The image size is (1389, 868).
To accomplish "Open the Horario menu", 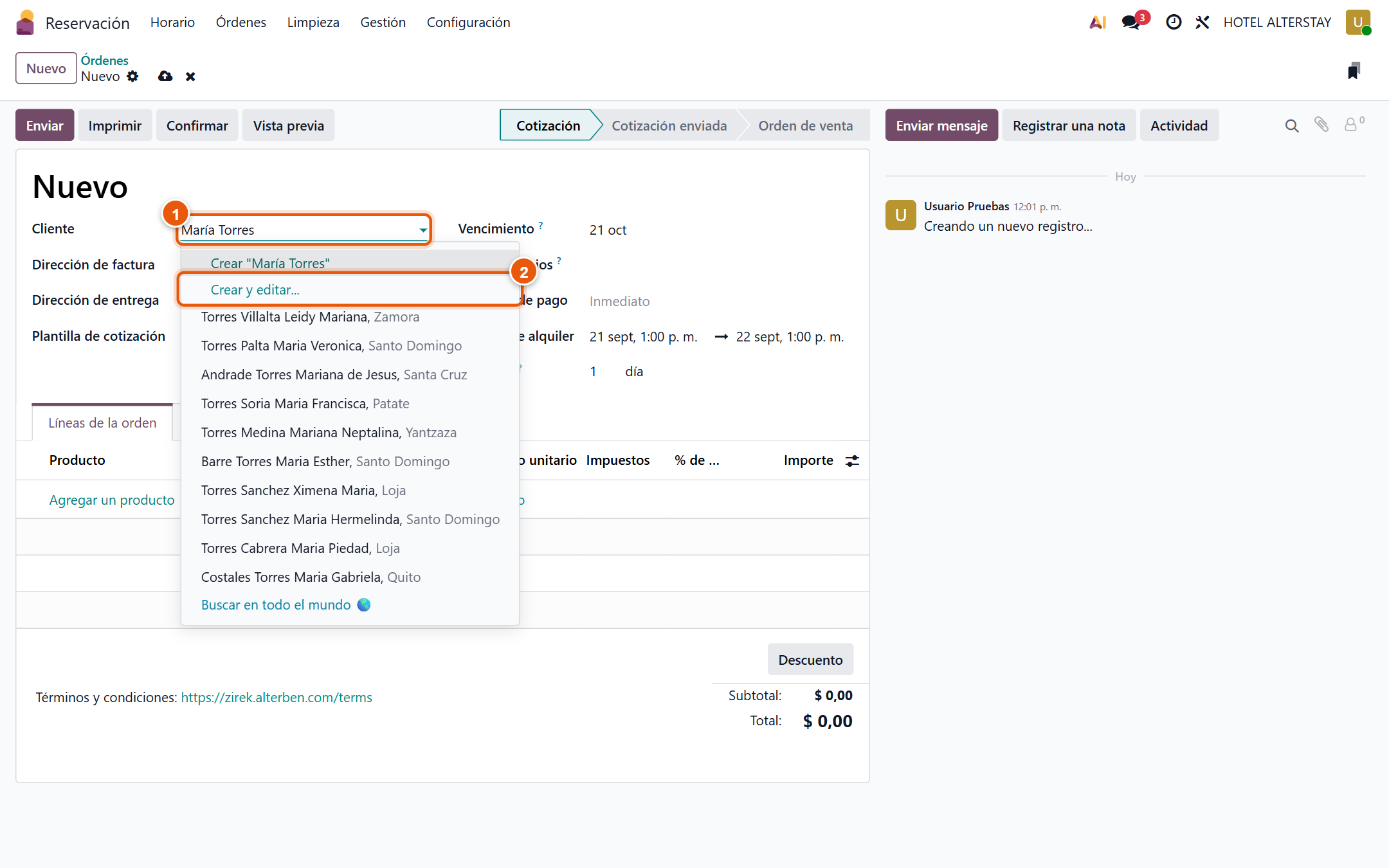I will 172,23.
